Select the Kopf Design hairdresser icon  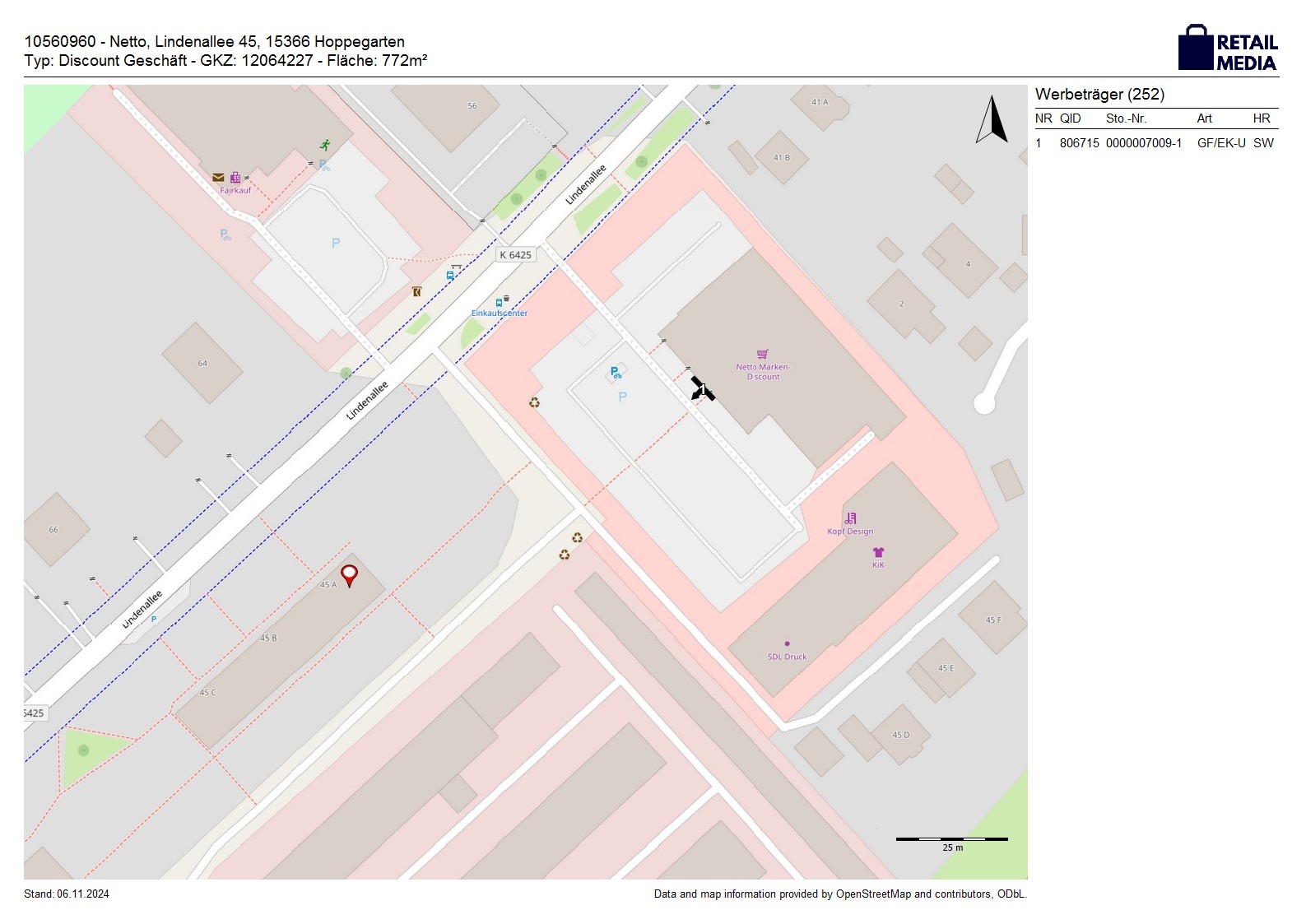(850, 518)
